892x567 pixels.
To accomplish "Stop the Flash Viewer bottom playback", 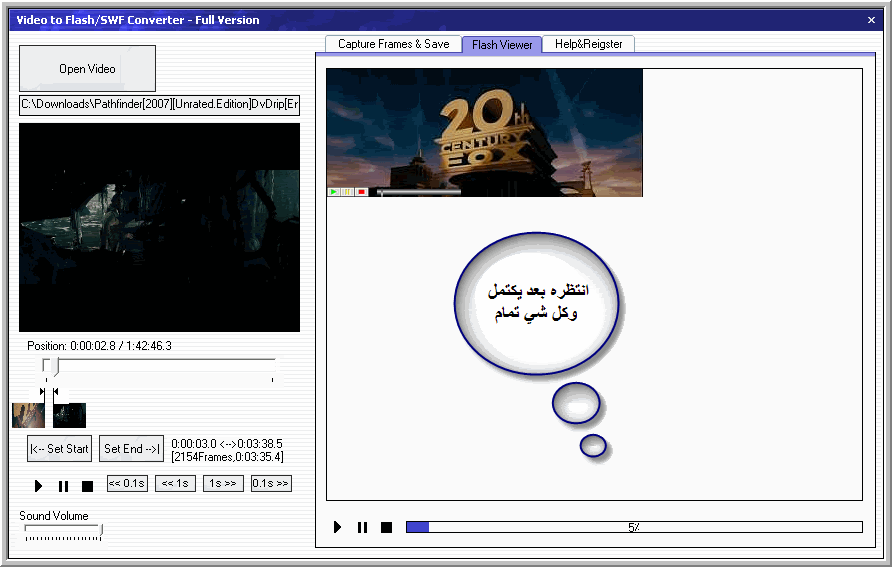I will click(x=386, y=527).
